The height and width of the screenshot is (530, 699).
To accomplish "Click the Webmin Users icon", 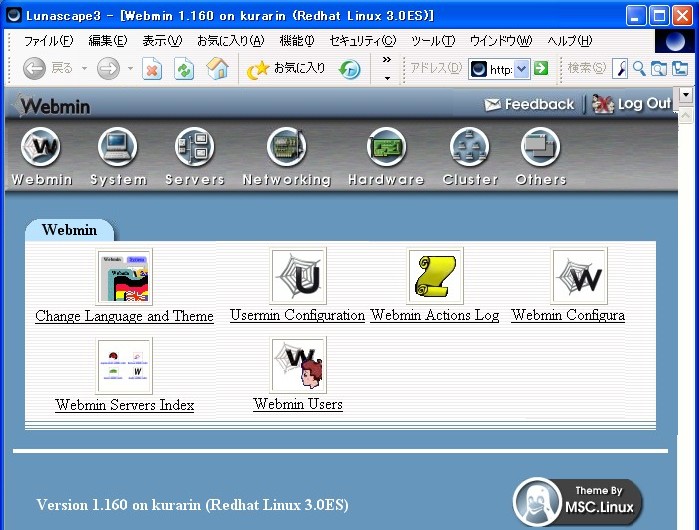I will 298,365.
